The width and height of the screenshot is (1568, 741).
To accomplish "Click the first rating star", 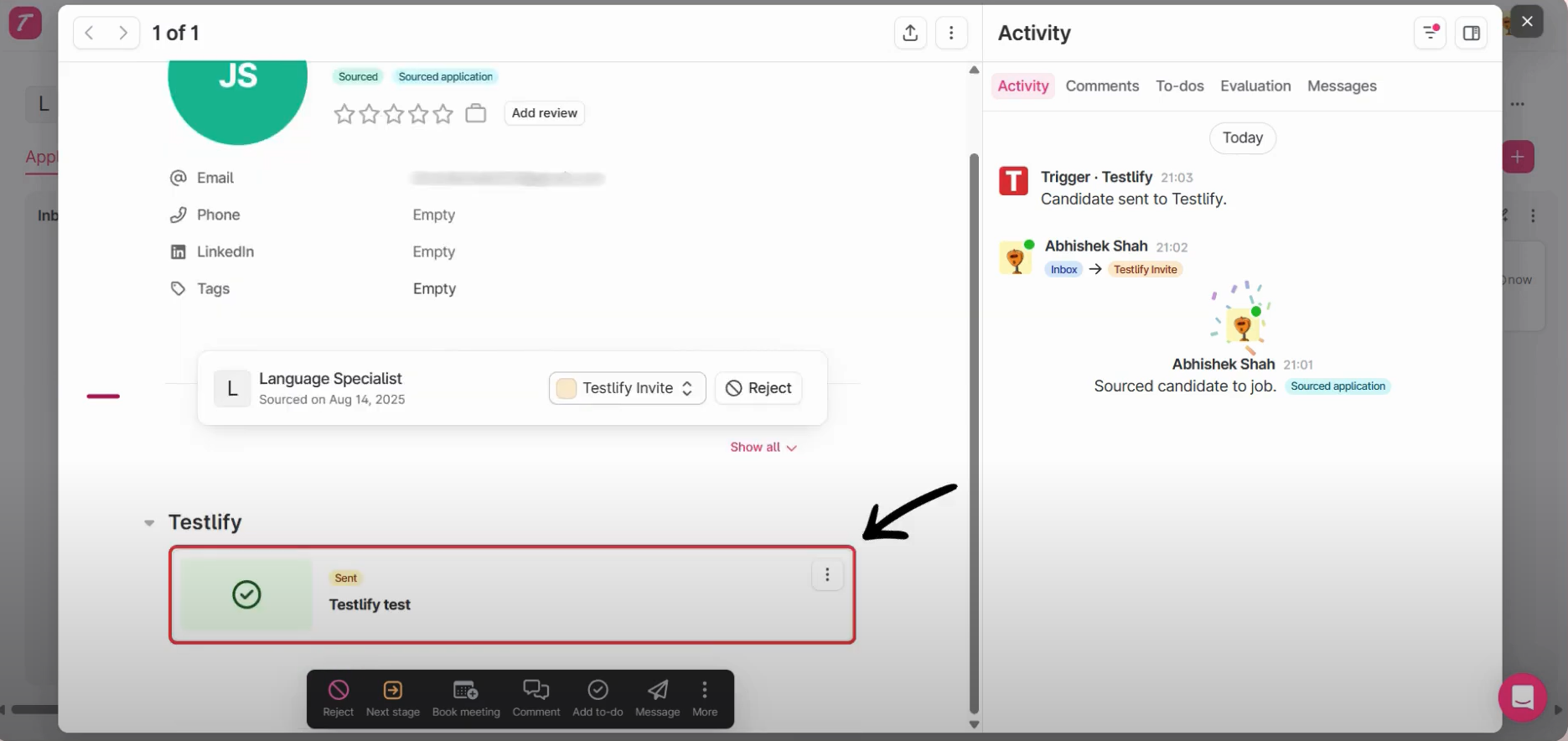I will [x=344, y=113].
